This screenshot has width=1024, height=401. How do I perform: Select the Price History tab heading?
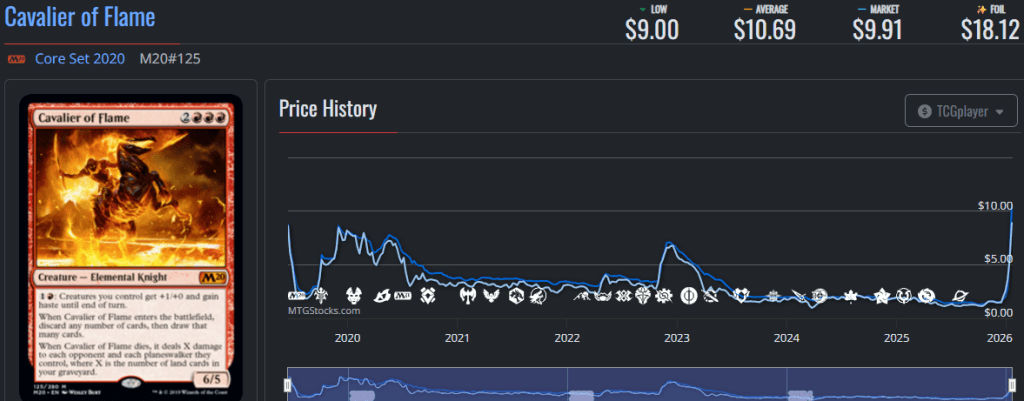tap(327, 109)
